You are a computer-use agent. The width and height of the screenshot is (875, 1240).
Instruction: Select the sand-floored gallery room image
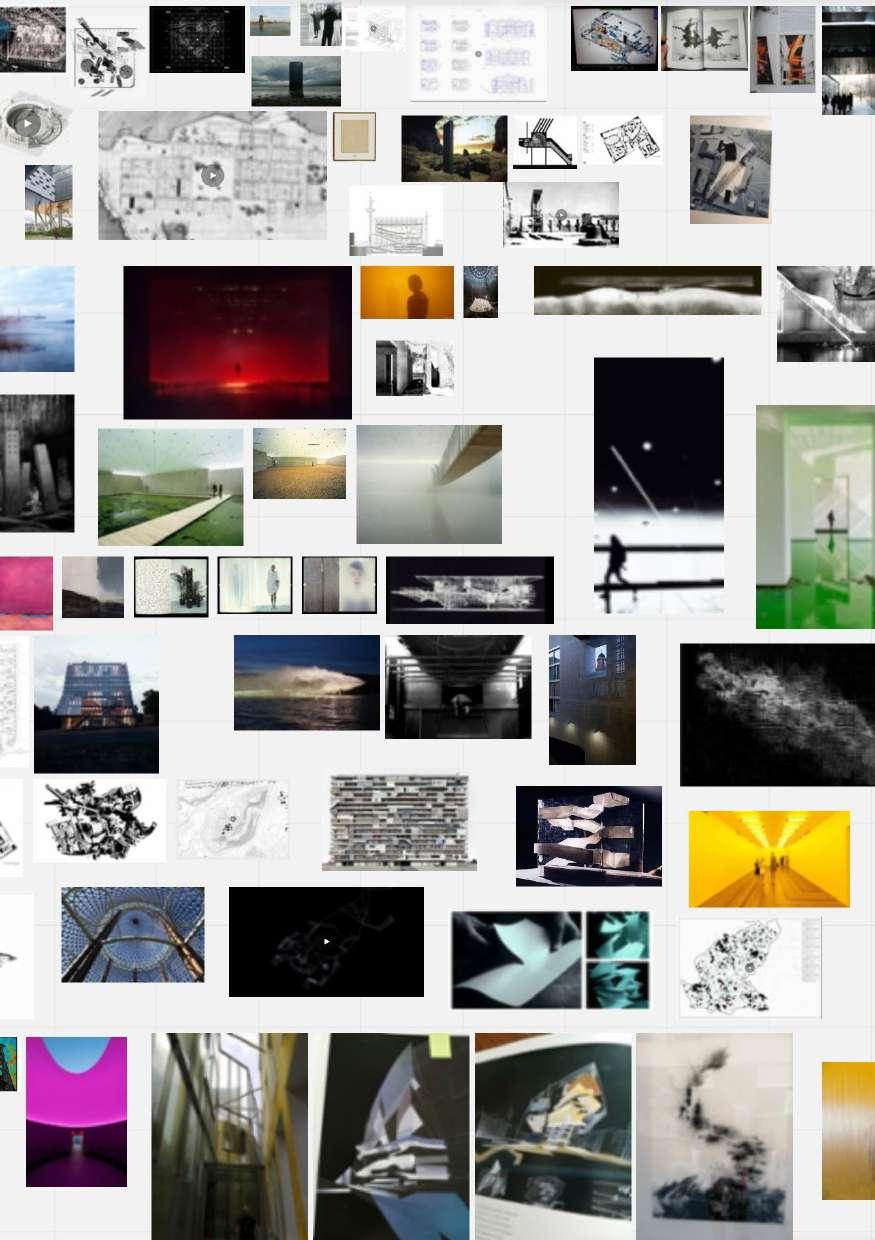coord(299,463)
